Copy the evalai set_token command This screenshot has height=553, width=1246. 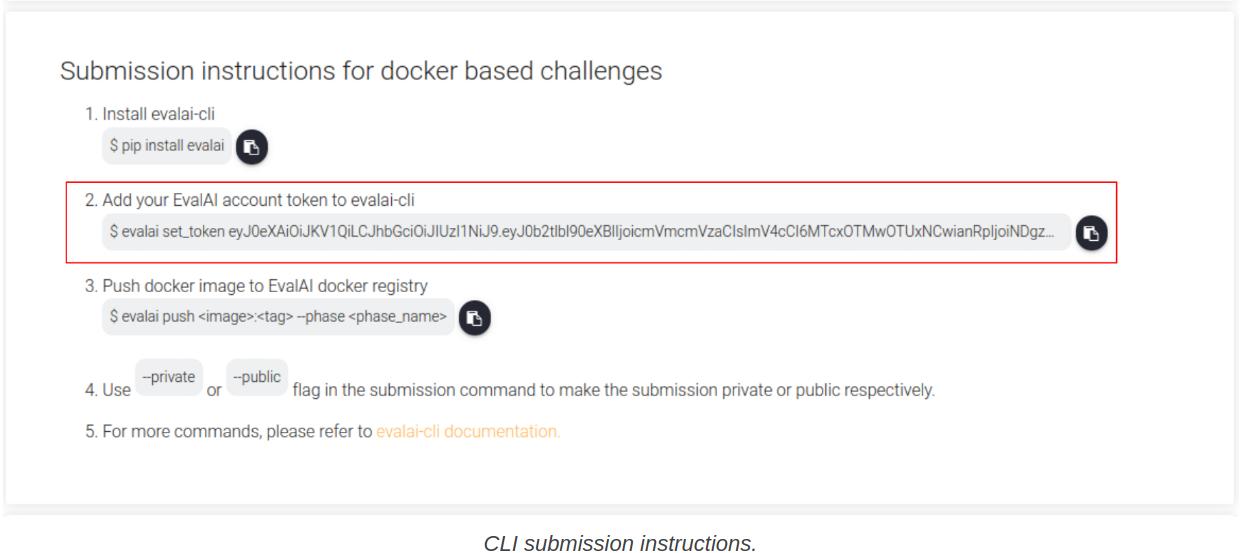point(1091,232)
